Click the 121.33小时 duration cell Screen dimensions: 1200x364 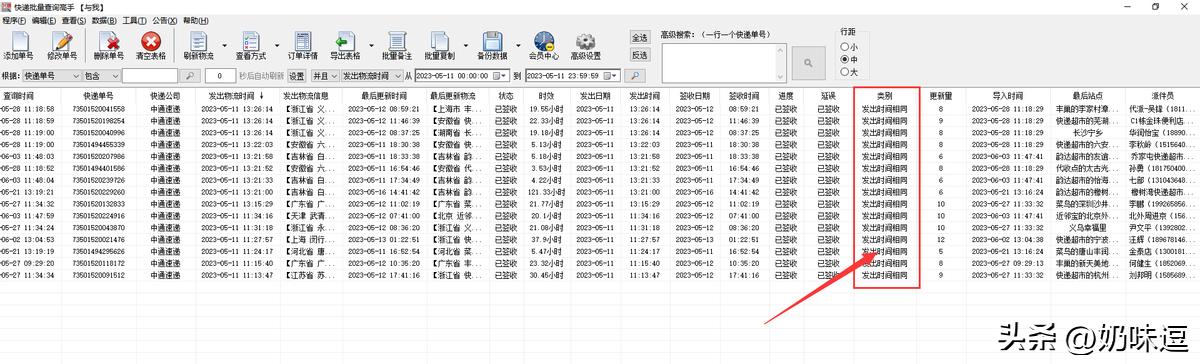pos(547,191)
